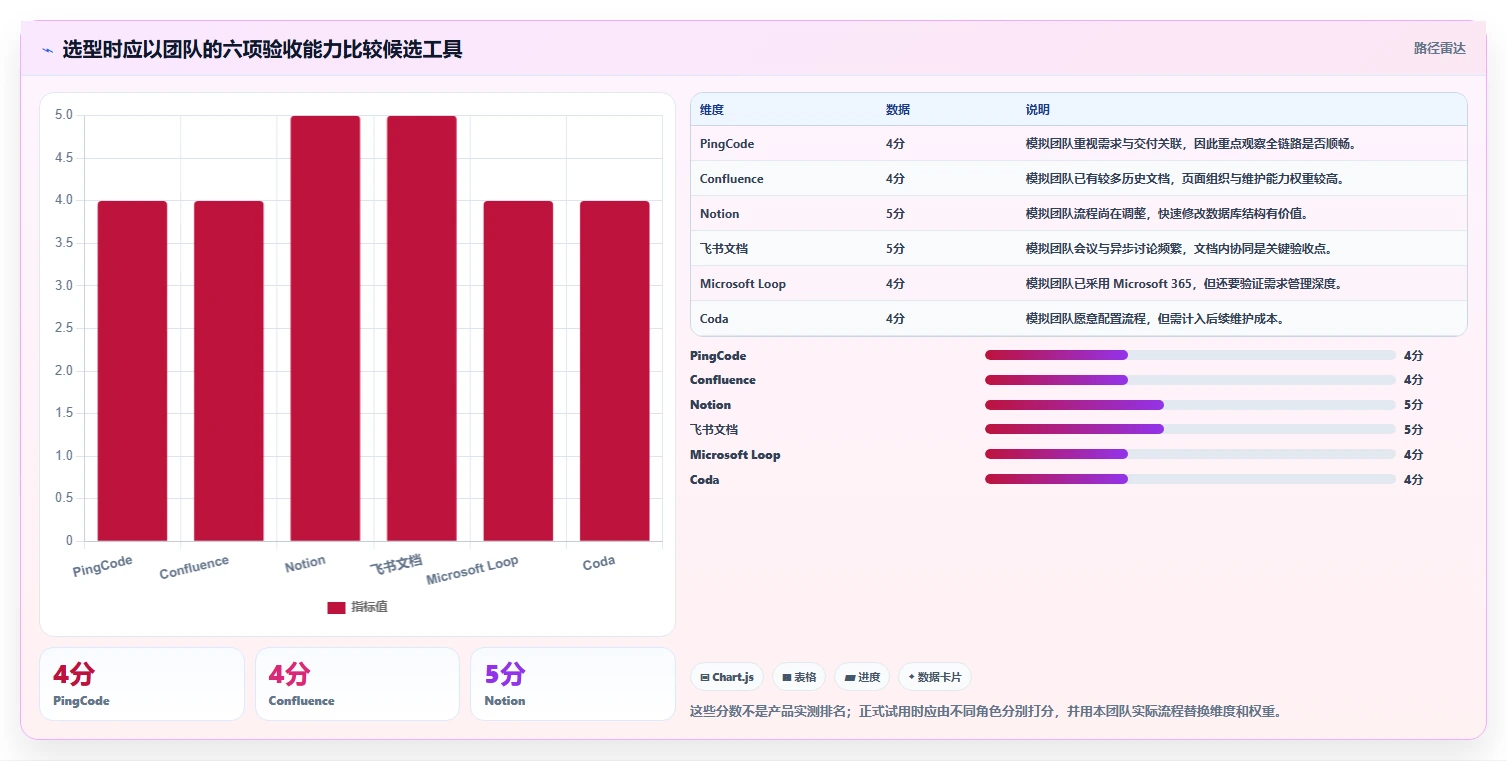Viewport: 1507px width, 761px height.
Task: Click the 飞书文档 bar in chart
Action: [x=422, y=328]
